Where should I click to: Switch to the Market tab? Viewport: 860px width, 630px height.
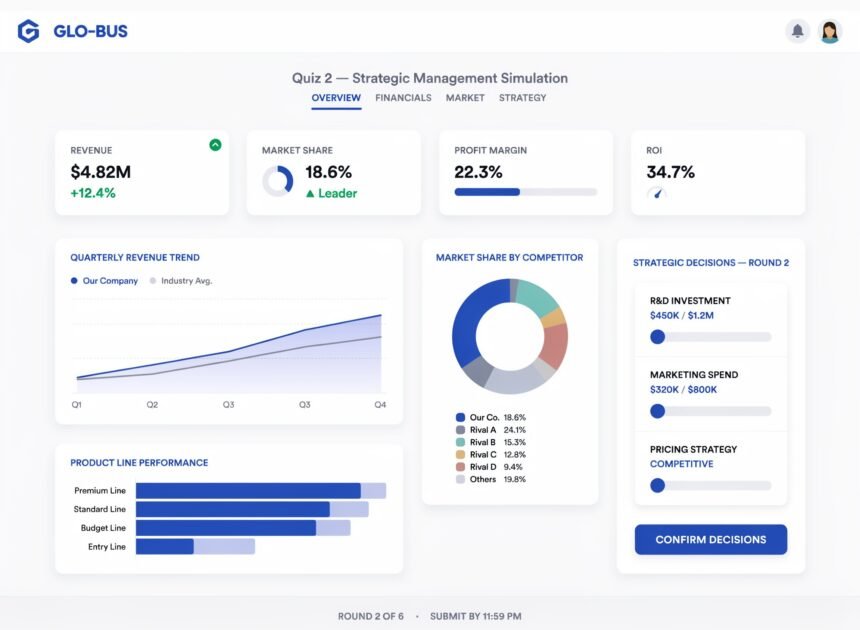pos(465,98)
